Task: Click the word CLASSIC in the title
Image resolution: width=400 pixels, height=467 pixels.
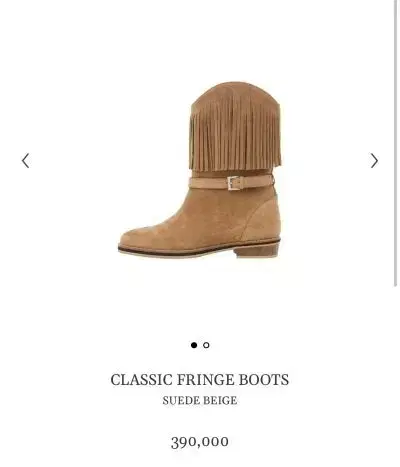Action: tap(141, 380)
